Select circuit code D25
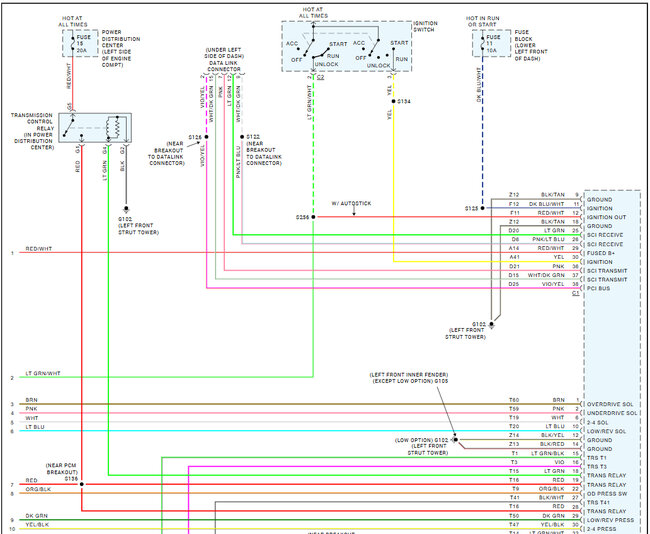Screen dimensions: 650x534 pos(514,284)
